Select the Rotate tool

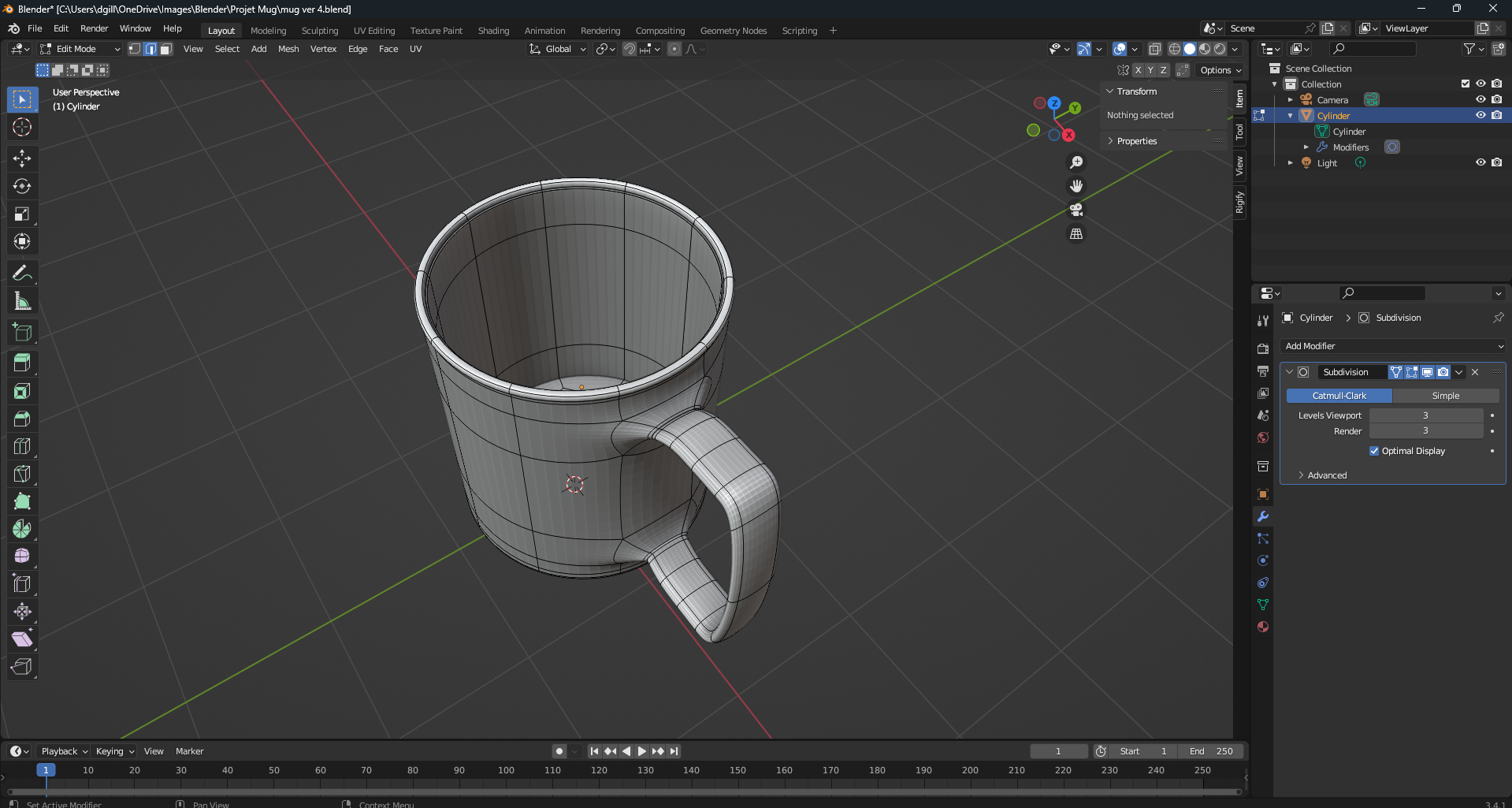[22, 186]
